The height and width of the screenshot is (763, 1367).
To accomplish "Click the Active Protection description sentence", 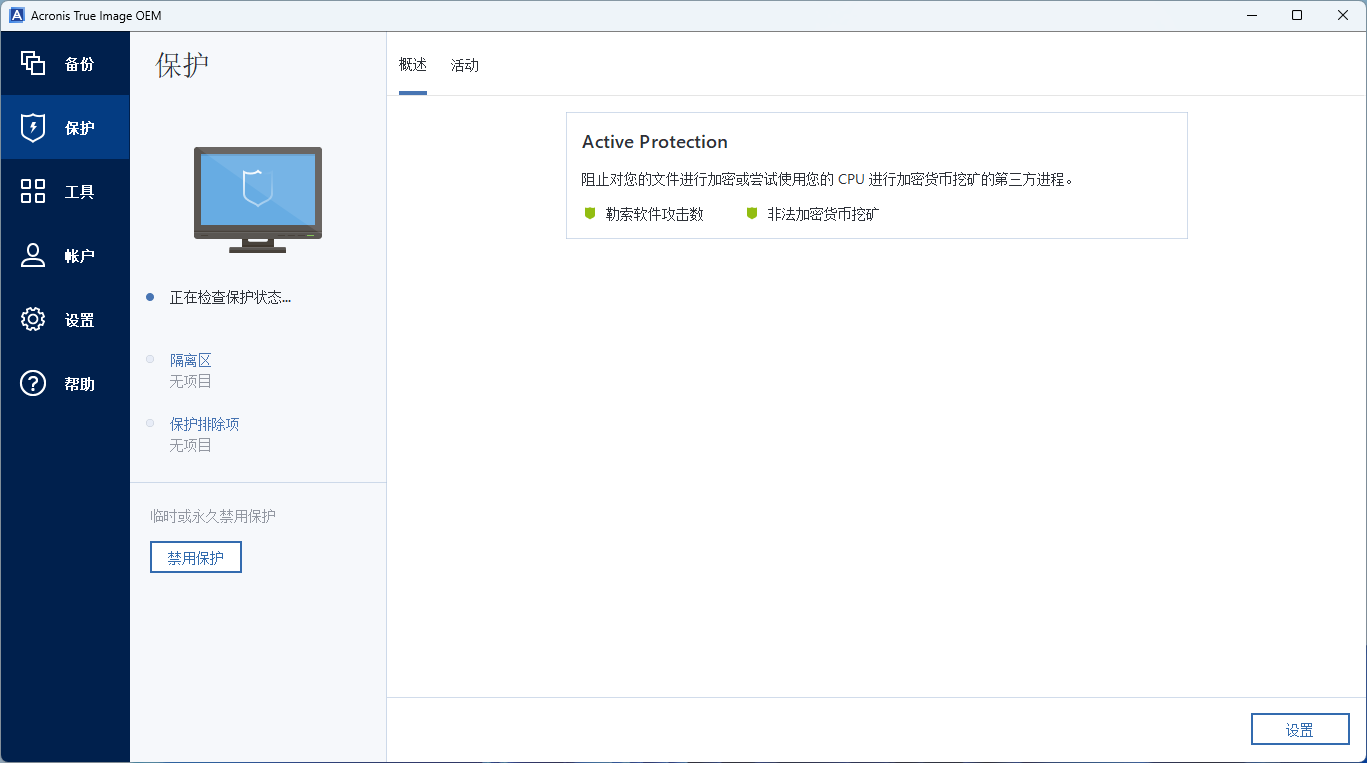I will 827,180.
